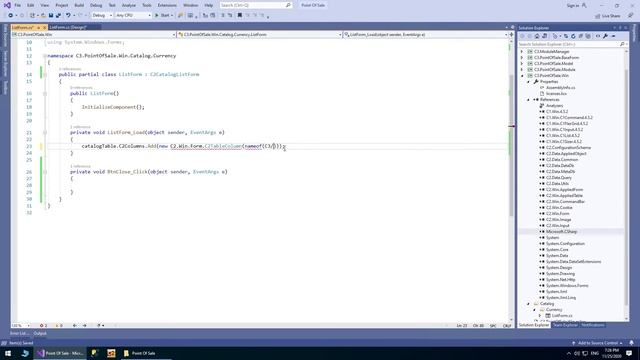Screen dimensions: 640x360
Task: Close the active ListForm.cs tab
Action: tap(44, 27)
